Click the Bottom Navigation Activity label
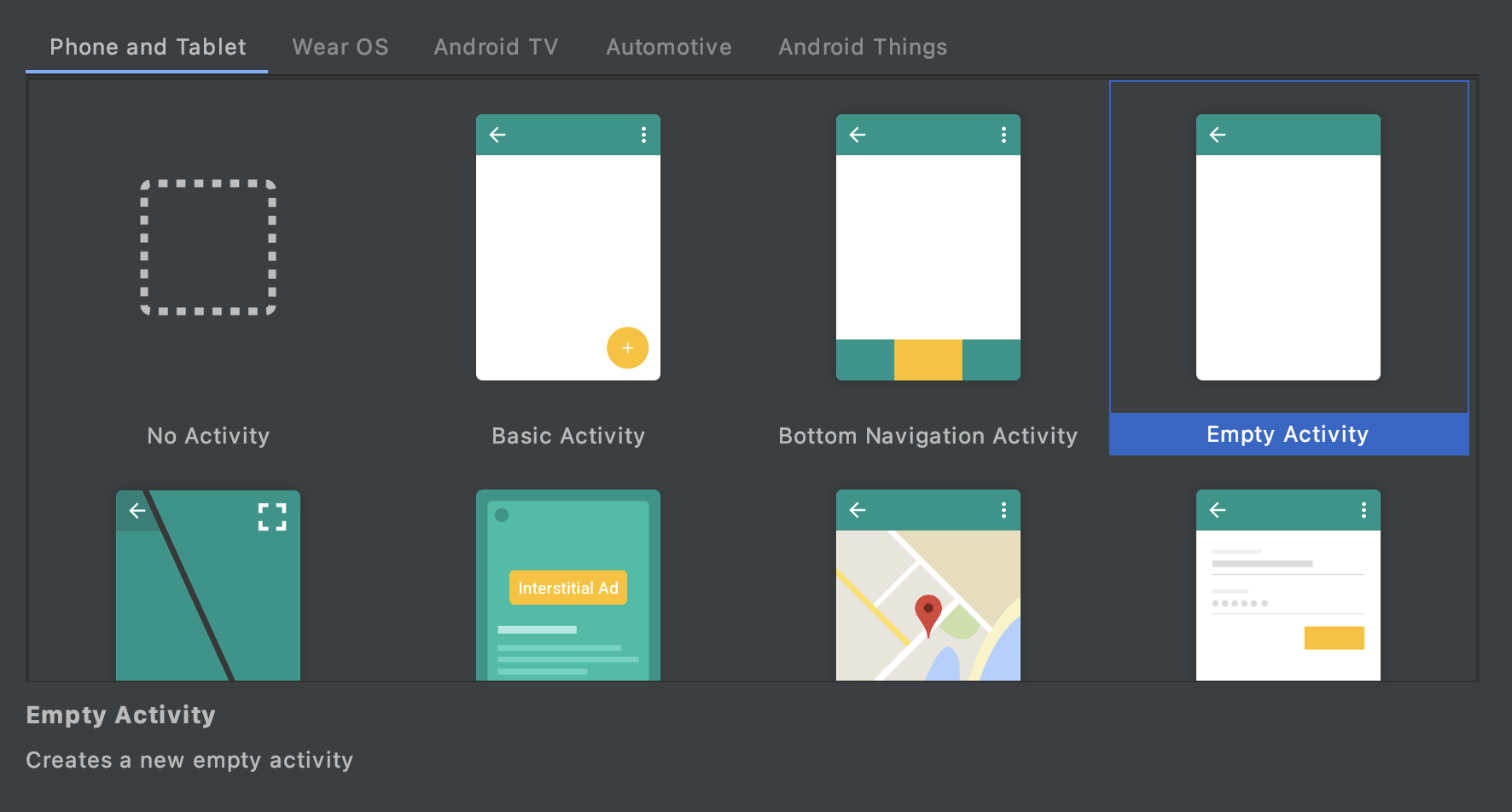The width and height of the screenshot is (1512, 812). coord(928,436)
